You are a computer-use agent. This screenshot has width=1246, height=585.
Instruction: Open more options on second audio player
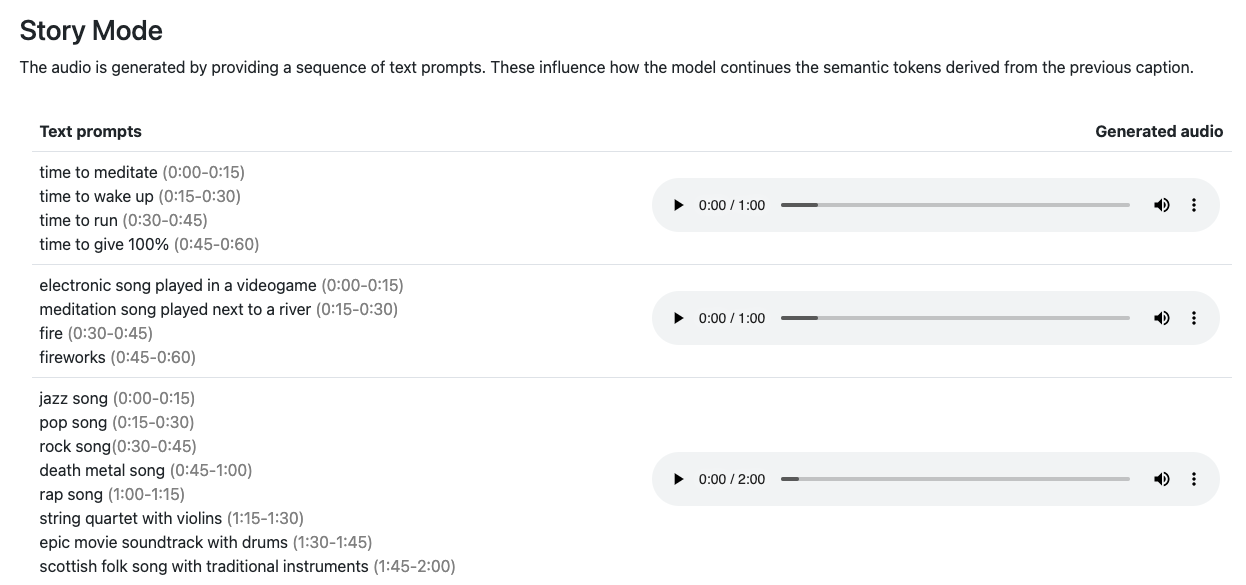pyautogui.click(x=1194, y=318)
